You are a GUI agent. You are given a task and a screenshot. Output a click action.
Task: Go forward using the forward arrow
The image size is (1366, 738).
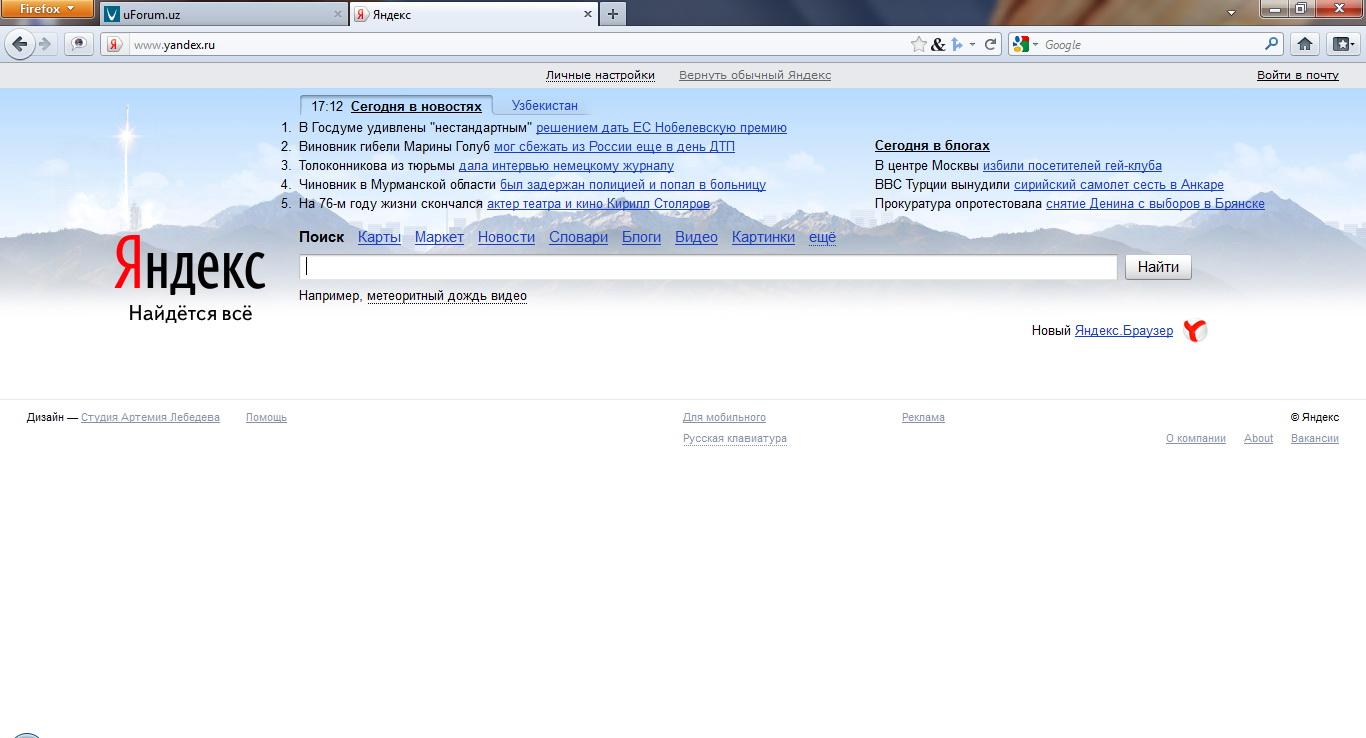point(45,44)
